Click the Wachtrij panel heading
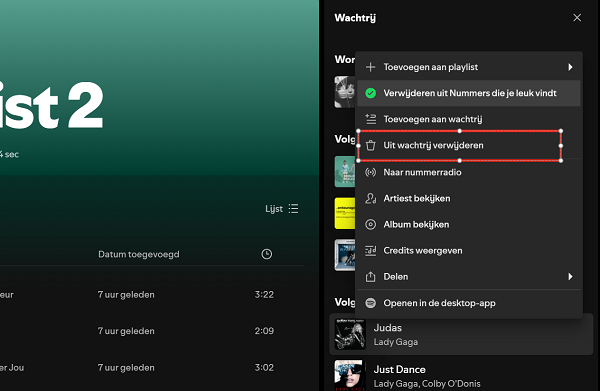The image size is (600, 391). (x=355, y=18)
